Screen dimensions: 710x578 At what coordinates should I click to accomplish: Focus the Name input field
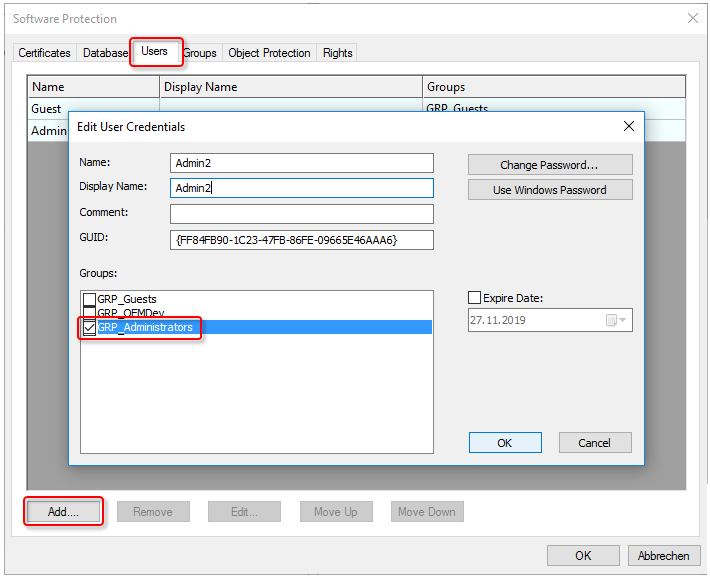point(302,163)
